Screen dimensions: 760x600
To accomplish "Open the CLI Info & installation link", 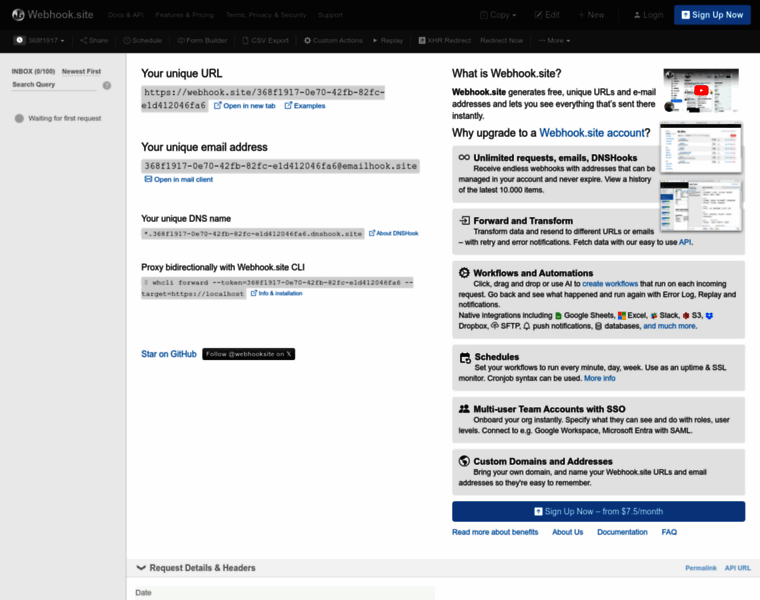I will [x=276, y=293].
